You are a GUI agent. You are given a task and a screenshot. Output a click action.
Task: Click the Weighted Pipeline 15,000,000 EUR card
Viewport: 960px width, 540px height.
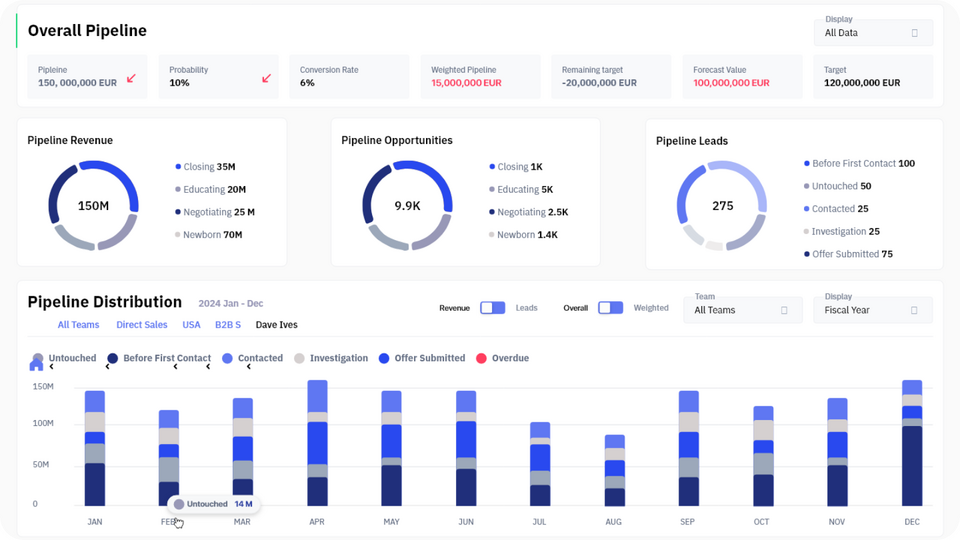[x=480, y=77]
